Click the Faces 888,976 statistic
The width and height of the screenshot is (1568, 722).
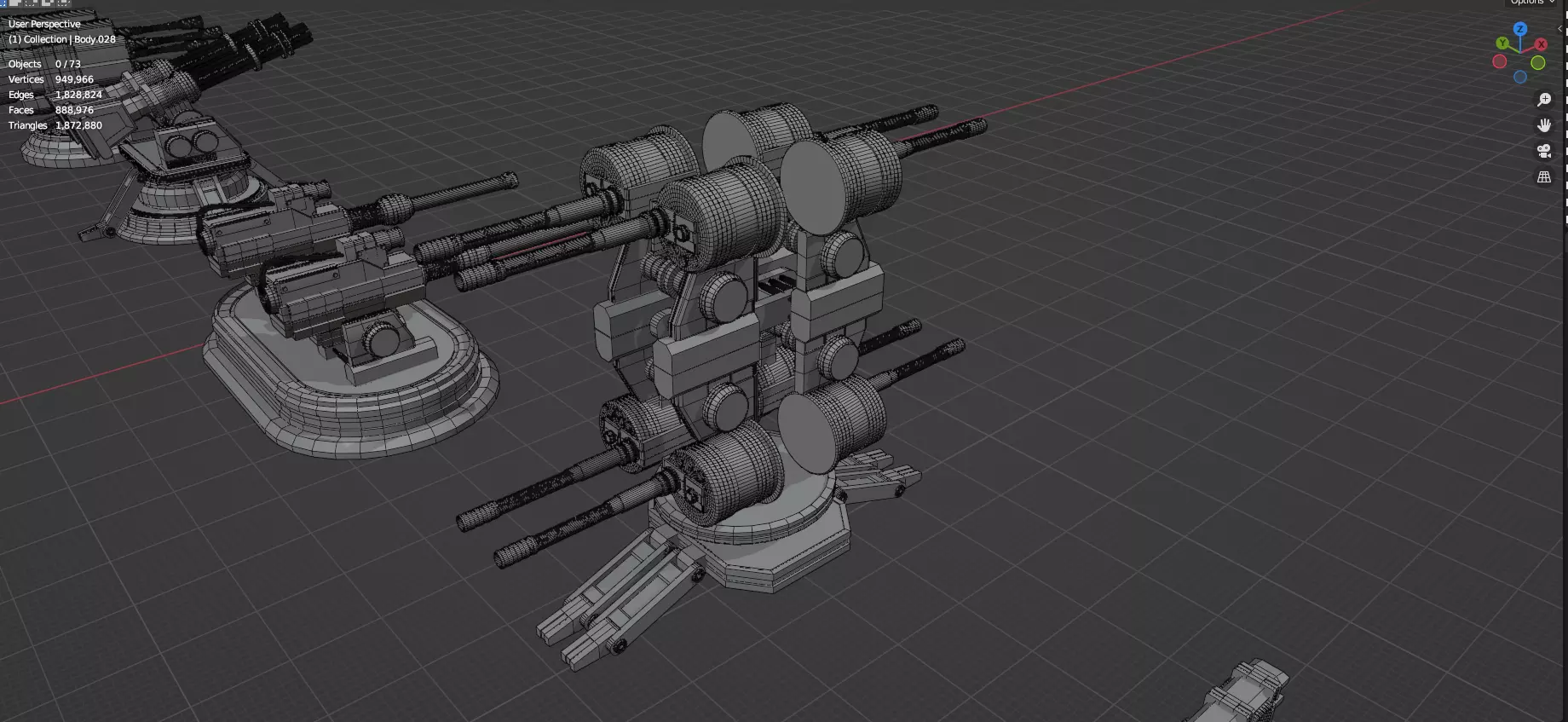[51, 110]
